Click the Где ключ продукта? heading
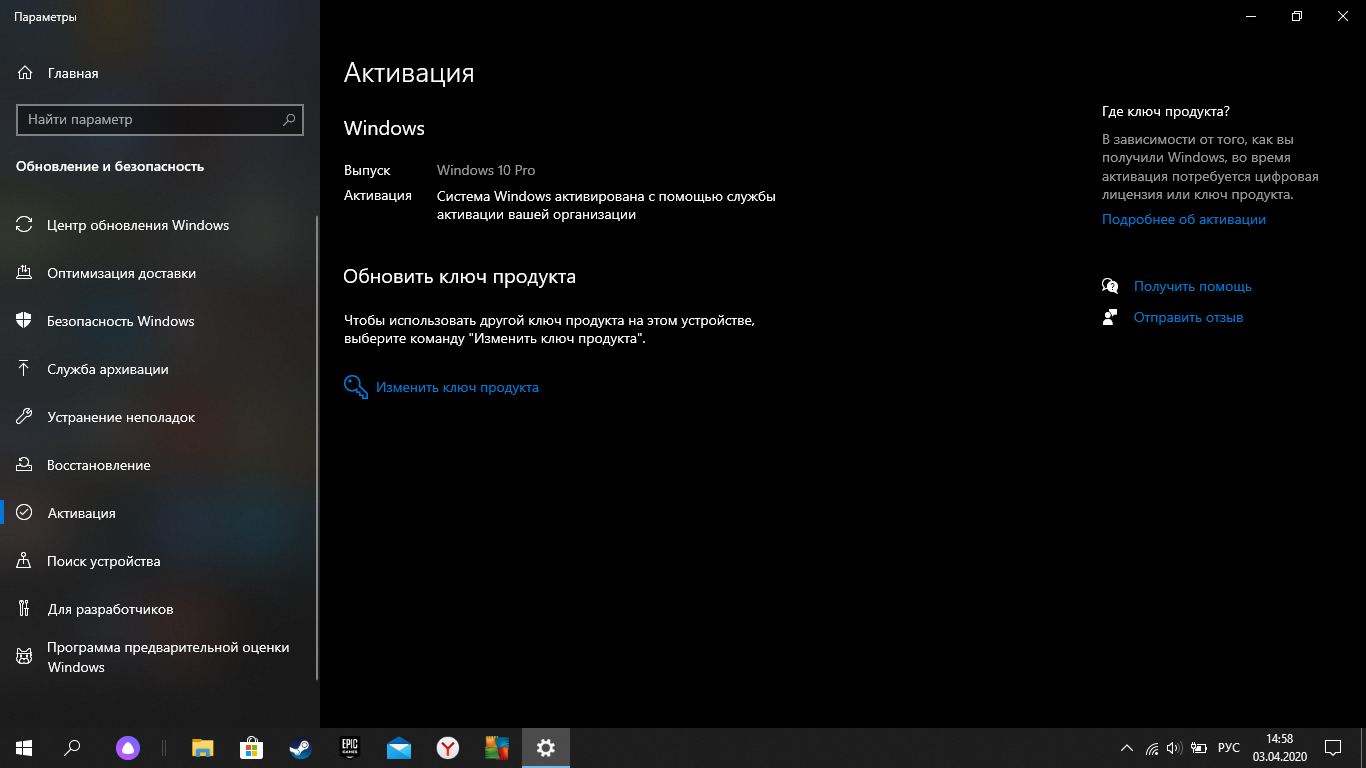 click(1166, 111)
